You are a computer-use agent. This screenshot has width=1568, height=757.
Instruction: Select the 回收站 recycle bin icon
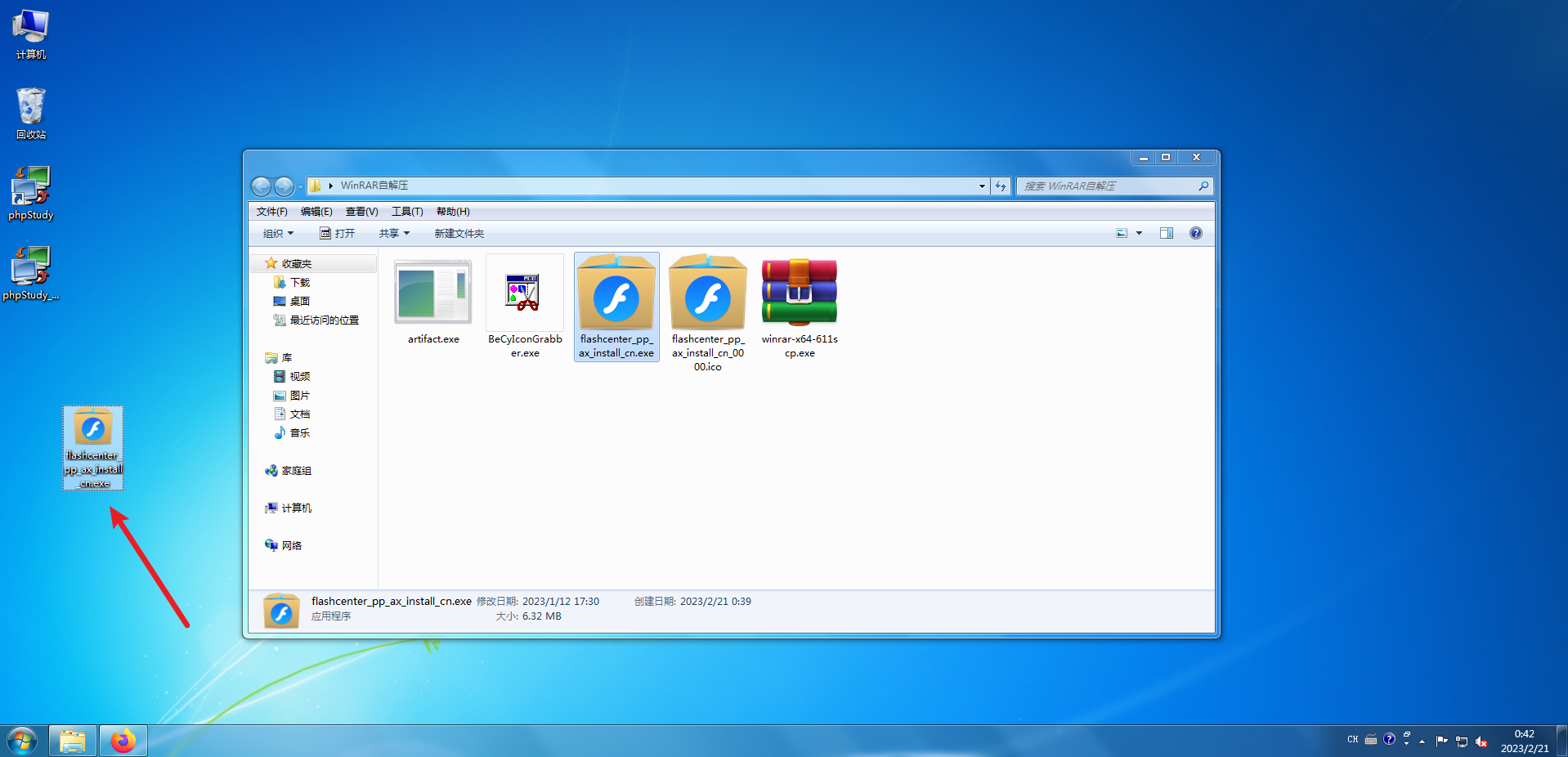click(31, 114)
